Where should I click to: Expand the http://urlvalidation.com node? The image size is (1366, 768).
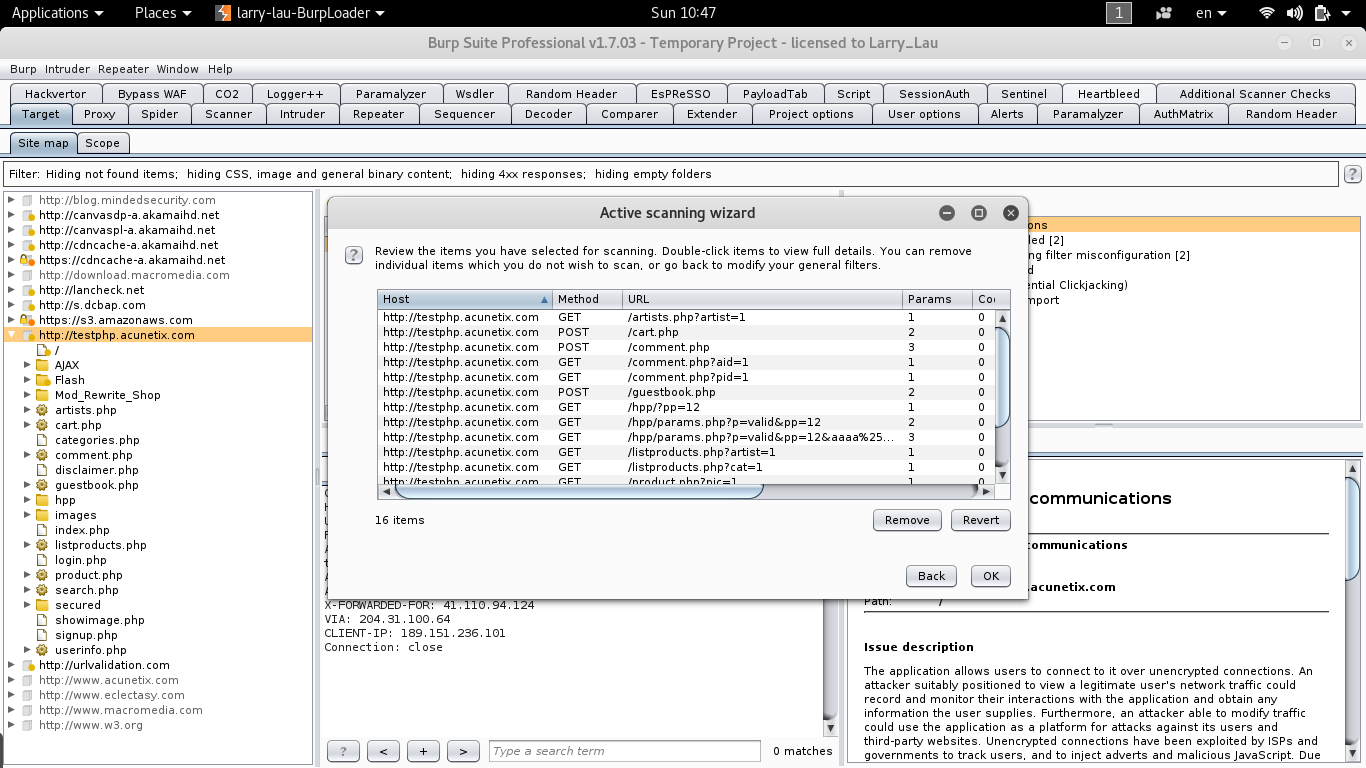click(x=12, y=665)
